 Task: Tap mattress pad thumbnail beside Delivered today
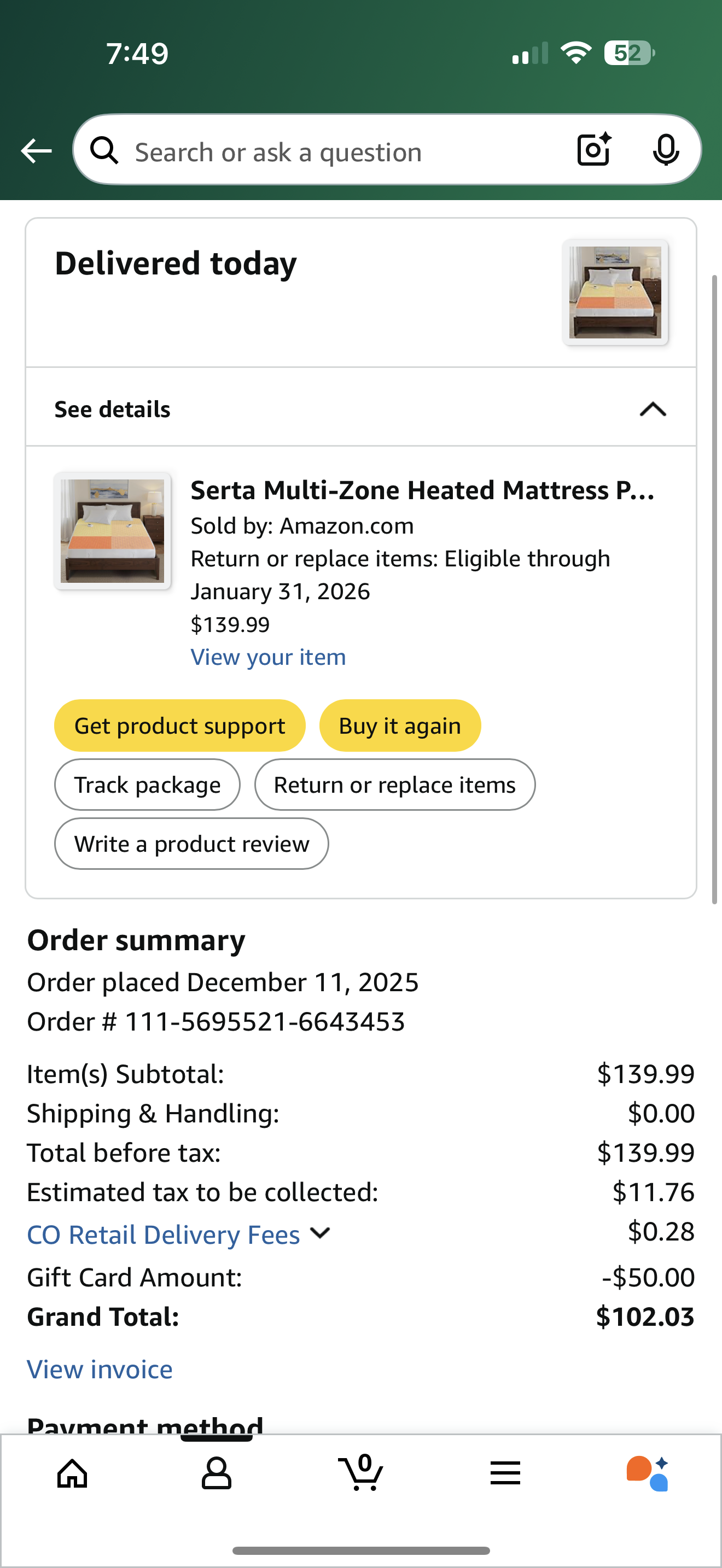615,292
